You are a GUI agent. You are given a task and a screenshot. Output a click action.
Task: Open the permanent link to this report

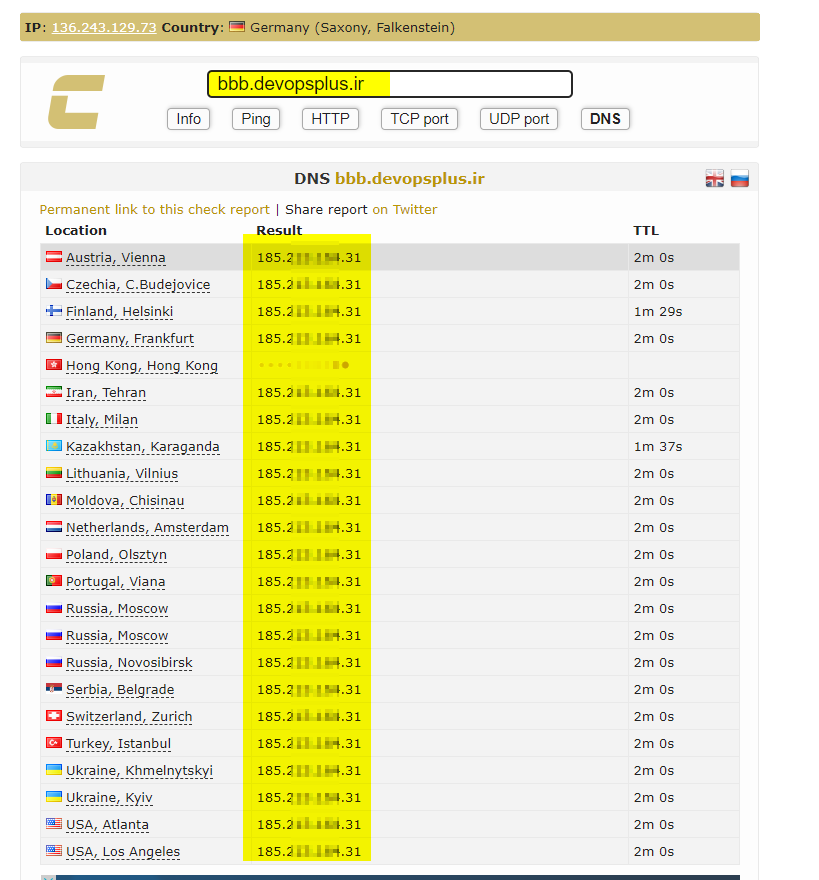(154, 210)
